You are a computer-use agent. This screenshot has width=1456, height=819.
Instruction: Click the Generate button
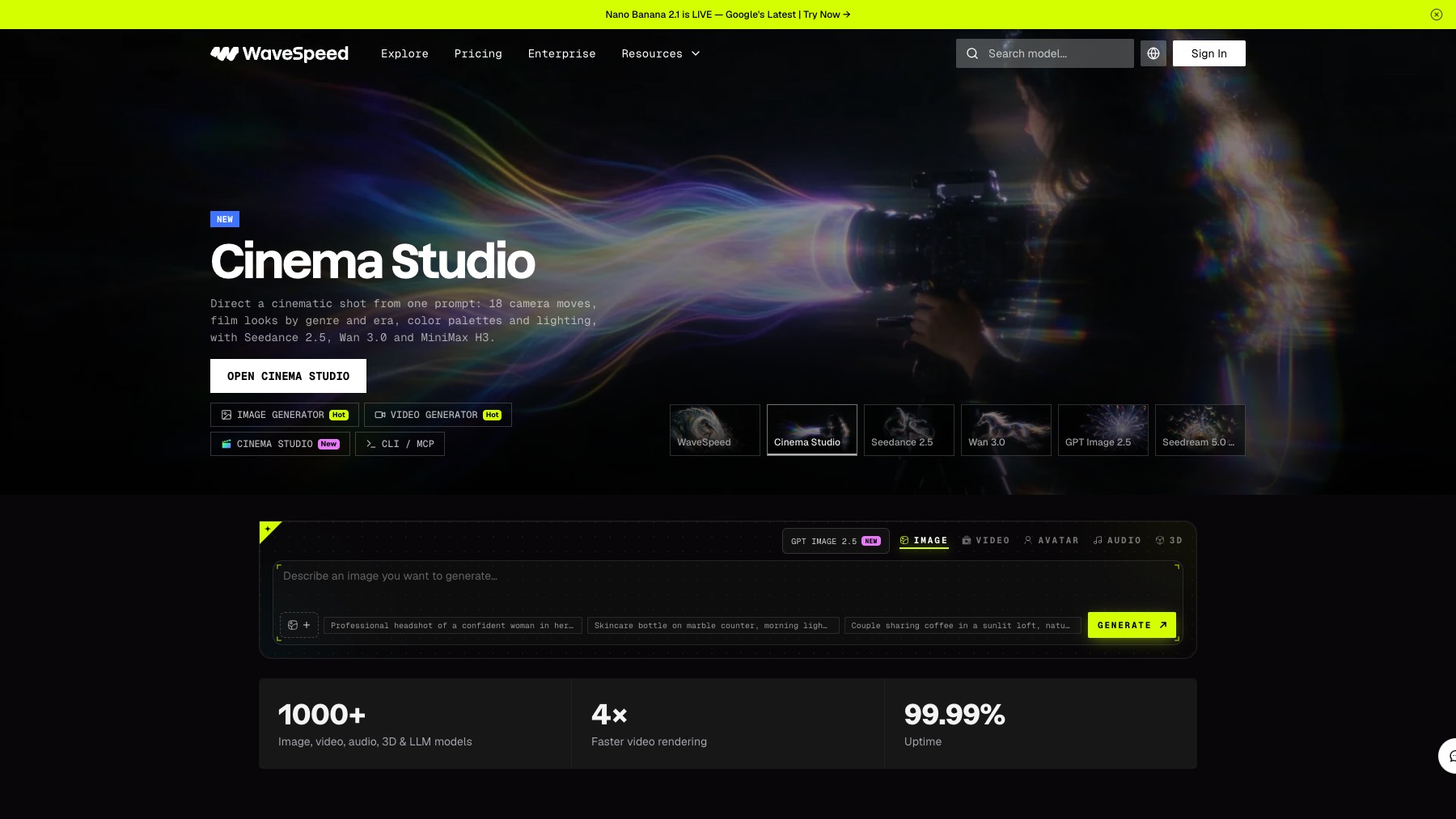click(1132, 625)
